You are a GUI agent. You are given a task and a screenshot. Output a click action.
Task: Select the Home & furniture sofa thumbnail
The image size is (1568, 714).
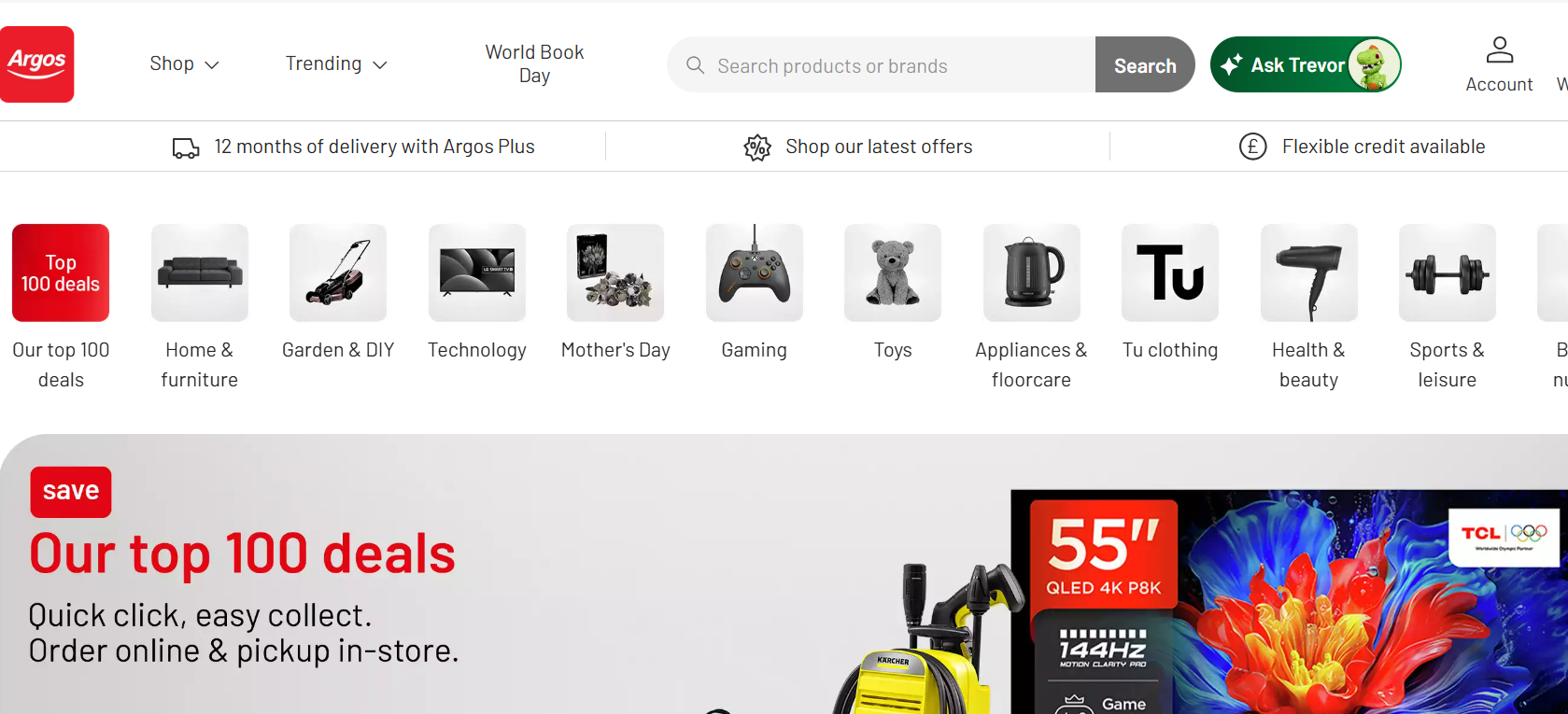(x=200, y=273)
